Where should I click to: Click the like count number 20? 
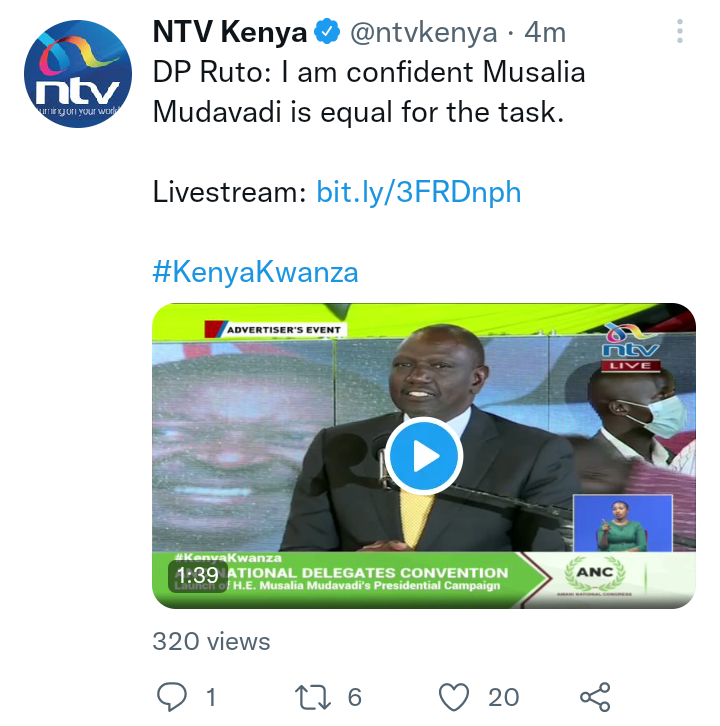click(503, 697)
